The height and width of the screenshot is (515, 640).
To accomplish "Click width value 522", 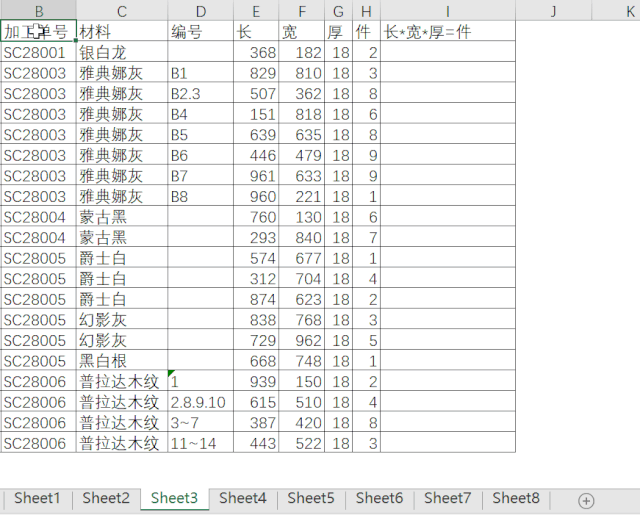I will pos(302,443).
